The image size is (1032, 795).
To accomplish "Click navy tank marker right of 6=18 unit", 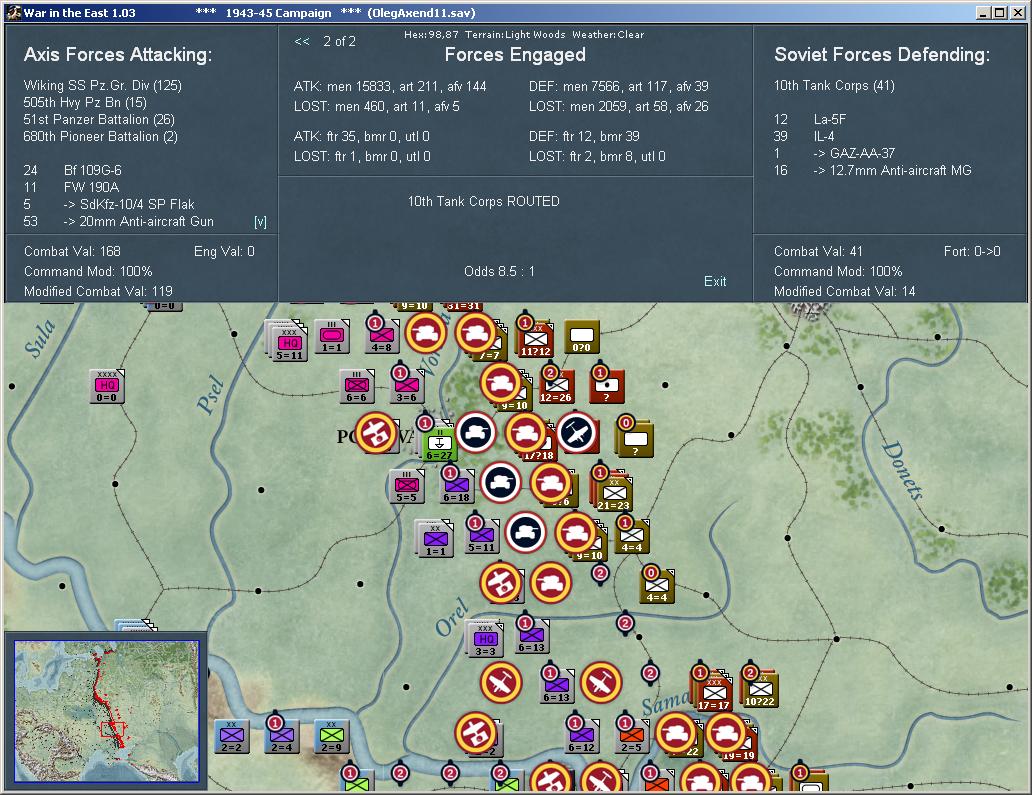I will (501, 482).
